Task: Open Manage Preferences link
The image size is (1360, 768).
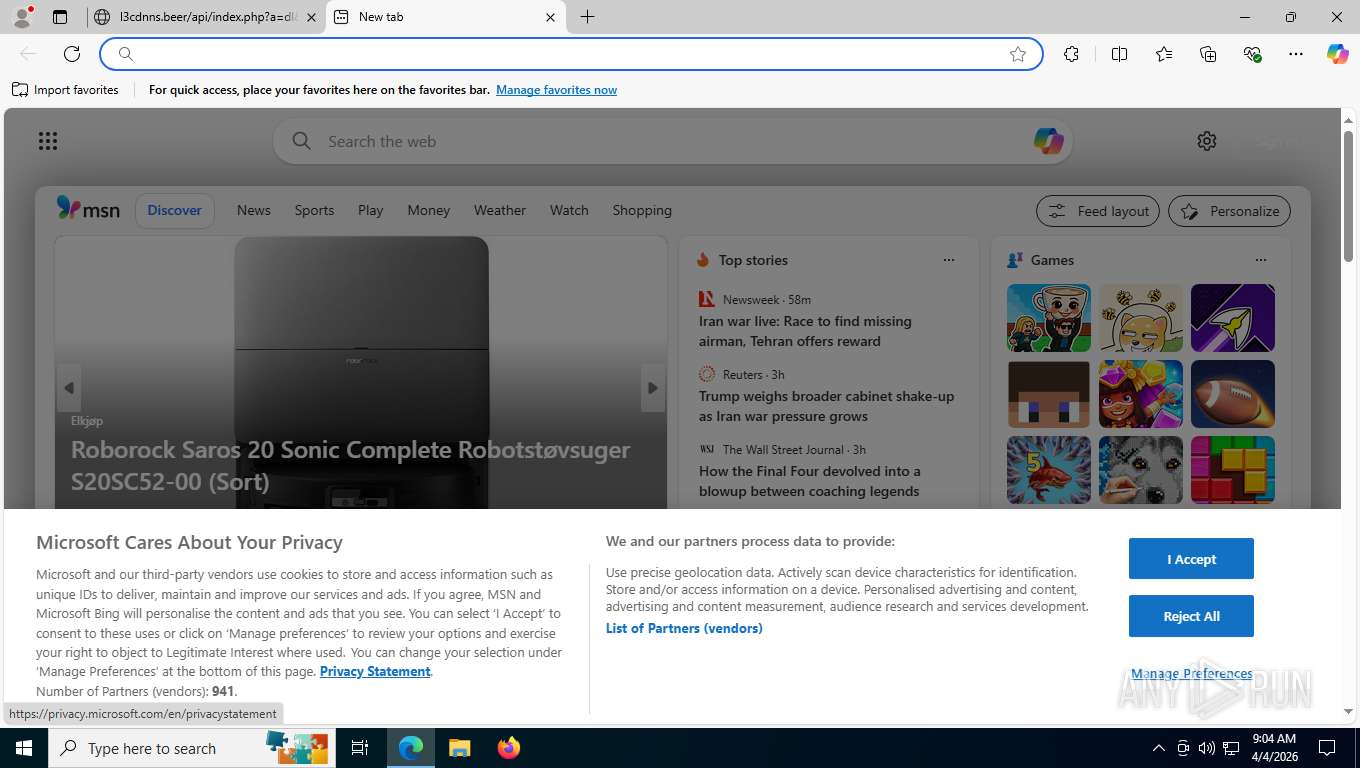Action: (x=1192, y=673)
